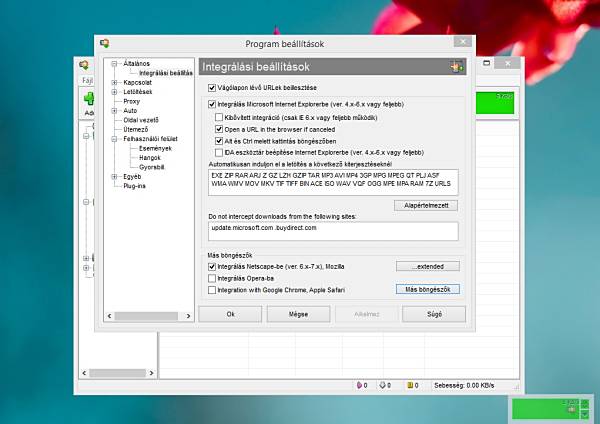Open Plug-ins settings page
Viewport: 600px width, 424px height.
[x=134, y=186]
